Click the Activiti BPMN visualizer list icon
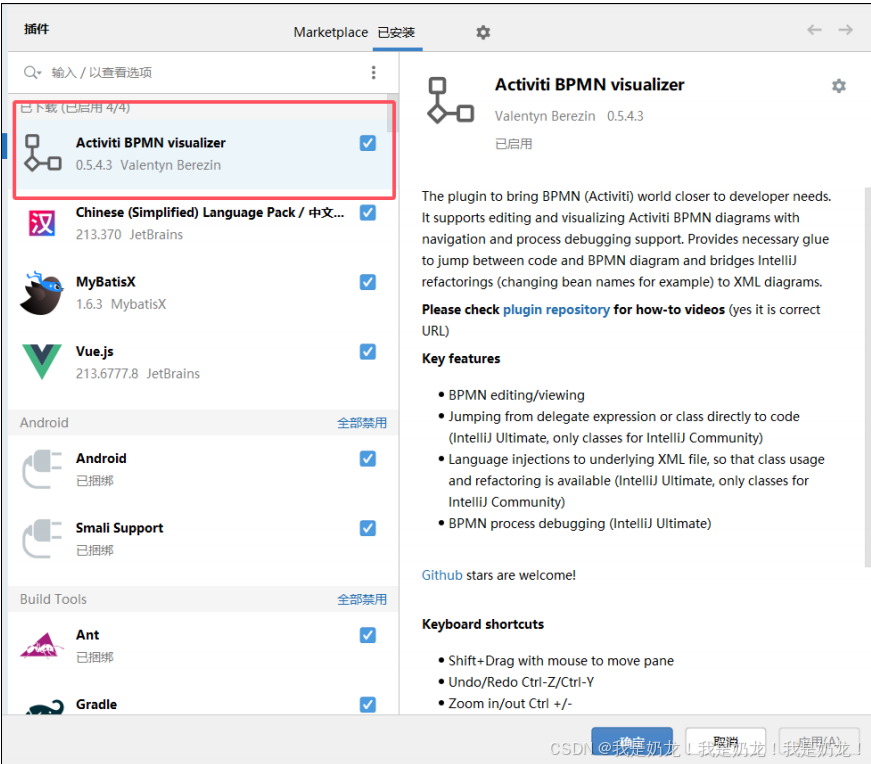Screen dimensions: 871x764 [x=42, y=153]
